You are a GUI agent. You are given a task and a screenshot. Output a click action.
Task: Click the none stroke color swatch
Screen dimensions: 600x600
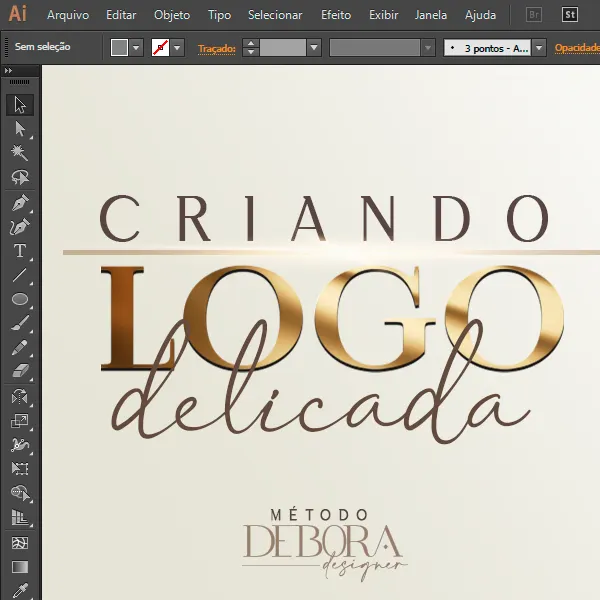160,48
